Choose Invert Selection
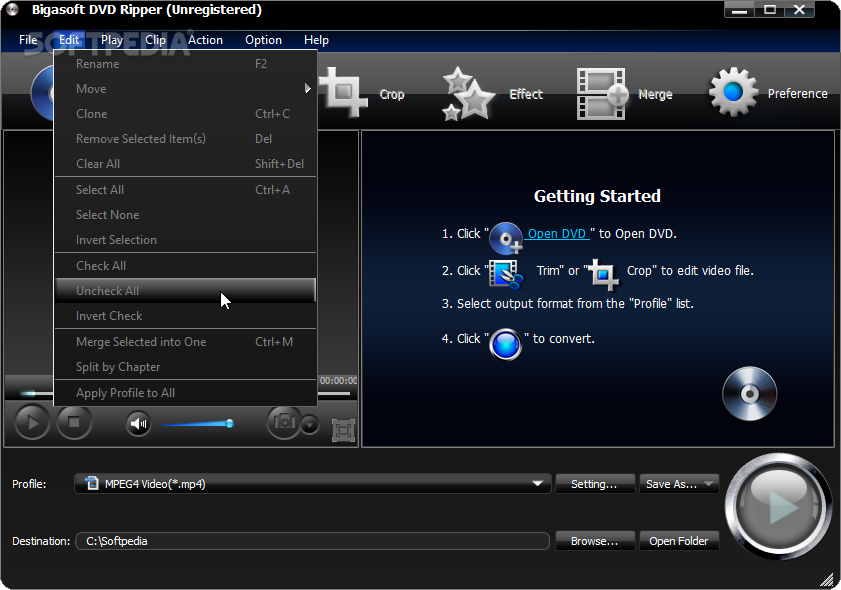Image resolution: width=841 pixels, height=590 pixels. click(185, 240)
